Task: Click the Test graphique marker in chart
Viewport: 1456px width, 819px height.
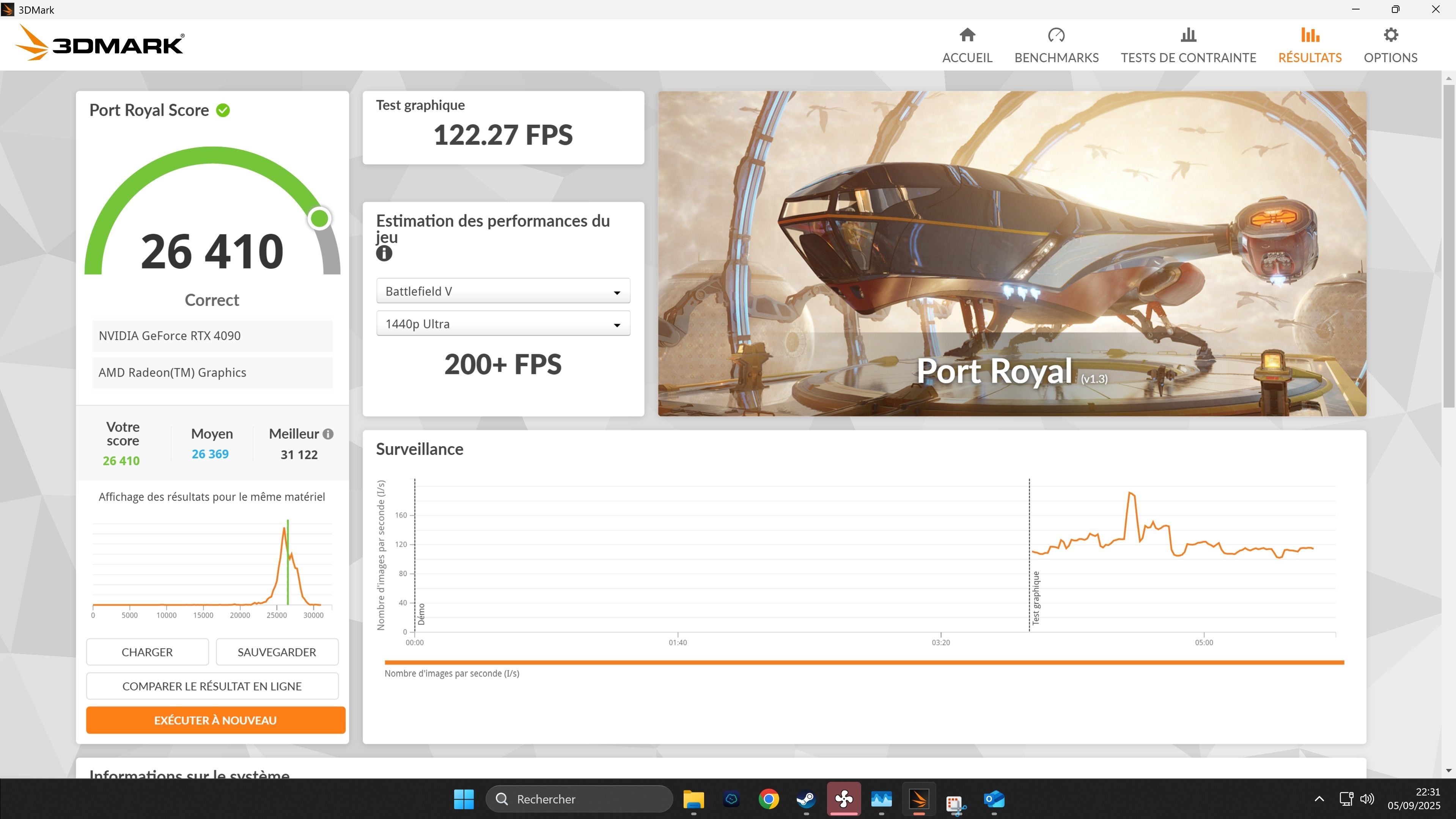Action: click(1036, 598)
